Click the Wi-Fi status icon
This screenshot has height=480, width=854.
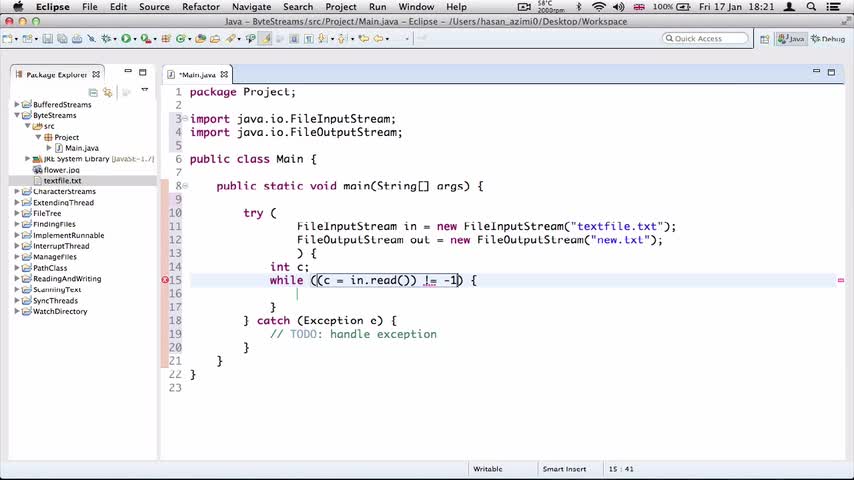point(599,7)
